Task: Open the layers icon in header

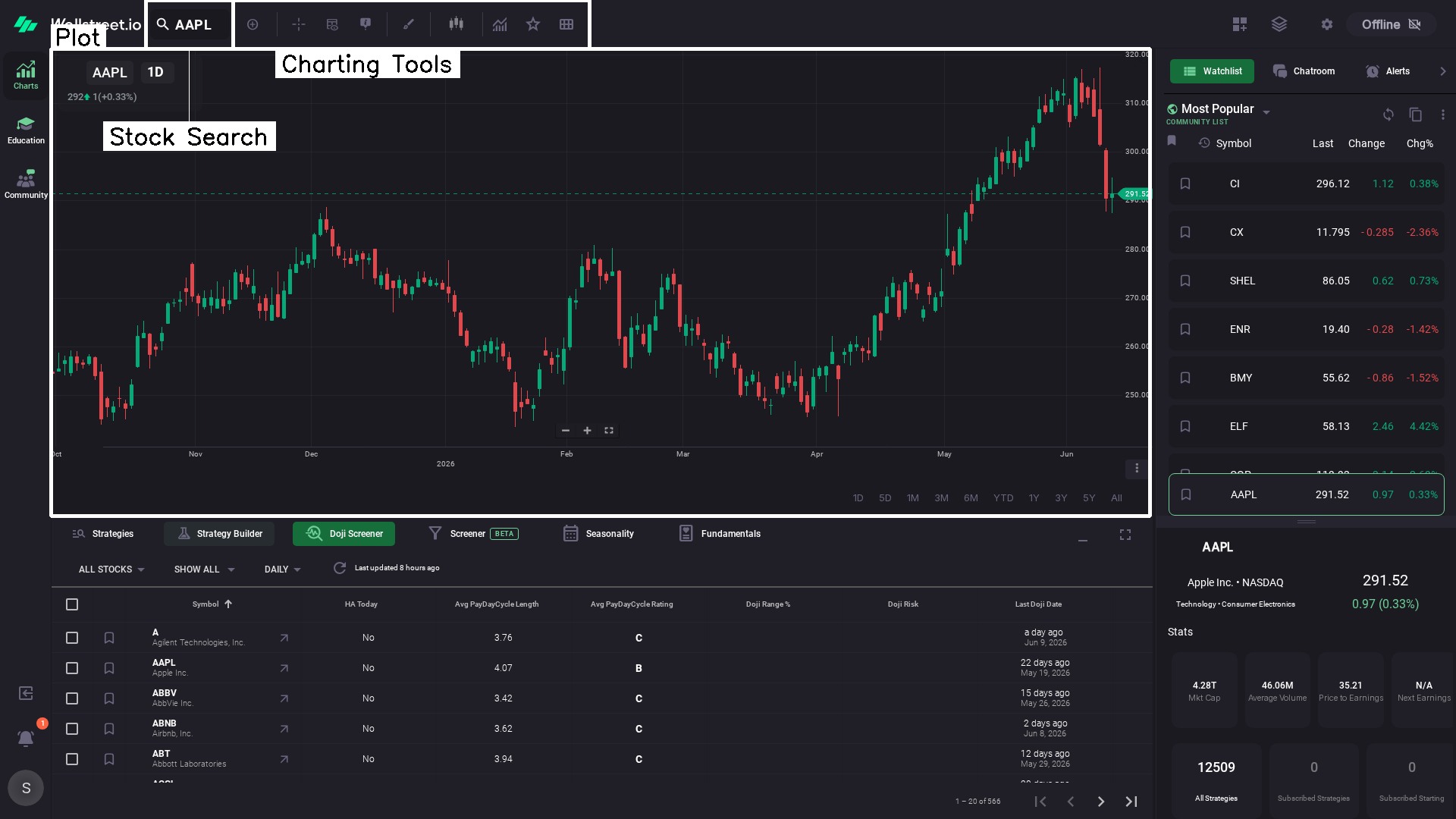Action: point(1279,24)
